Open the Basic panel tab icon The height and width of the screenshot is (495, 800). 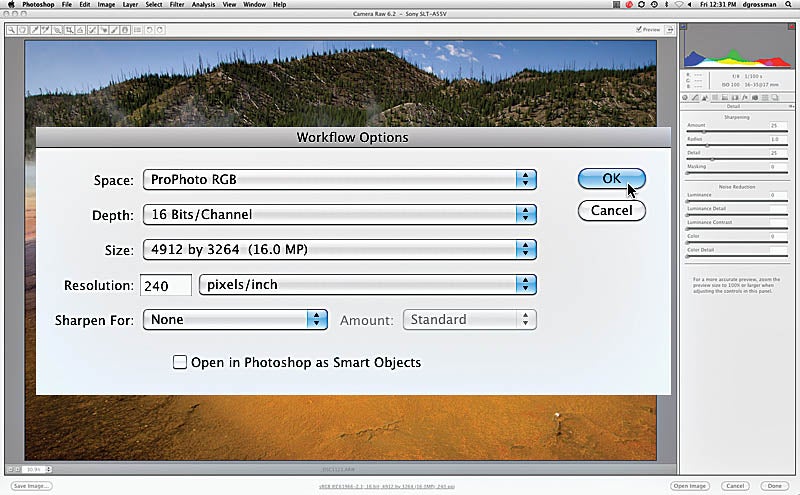tap(685, 97)
